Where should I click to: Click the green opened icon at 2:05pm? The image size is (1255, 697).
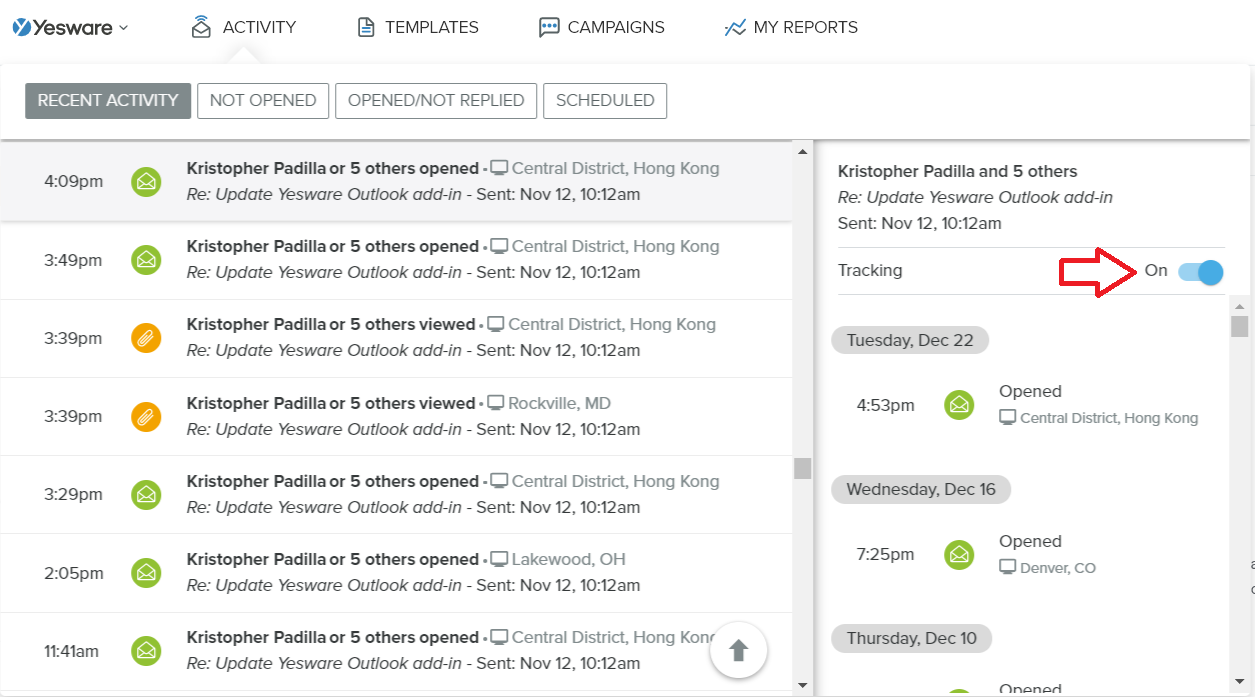(x=146, y=573)
